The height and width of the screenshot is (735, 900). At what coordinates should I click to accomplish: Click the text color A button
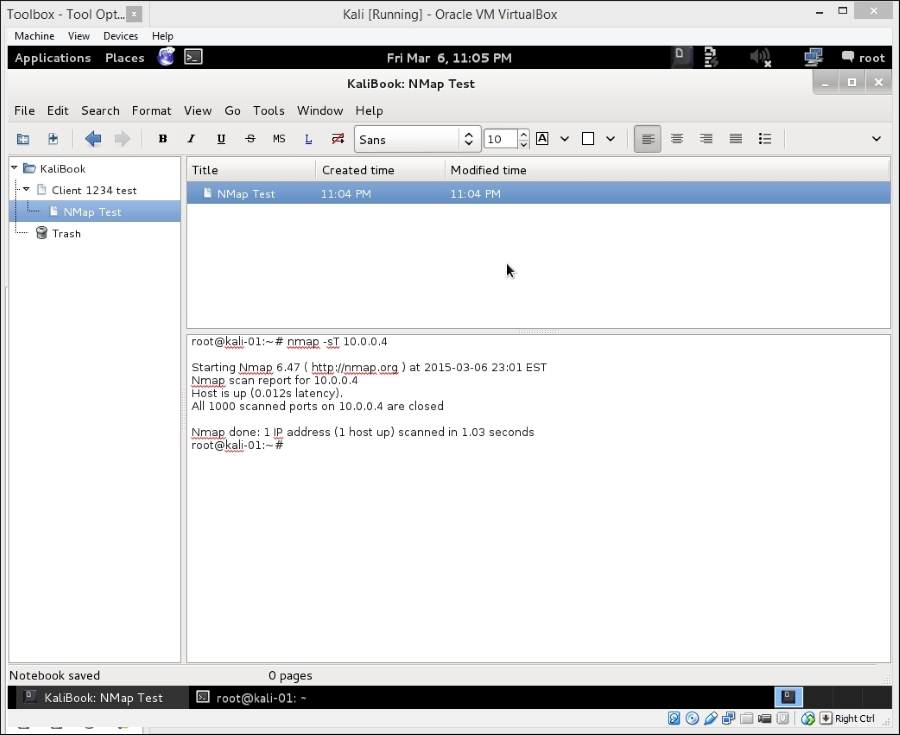(x=542, y=139)
